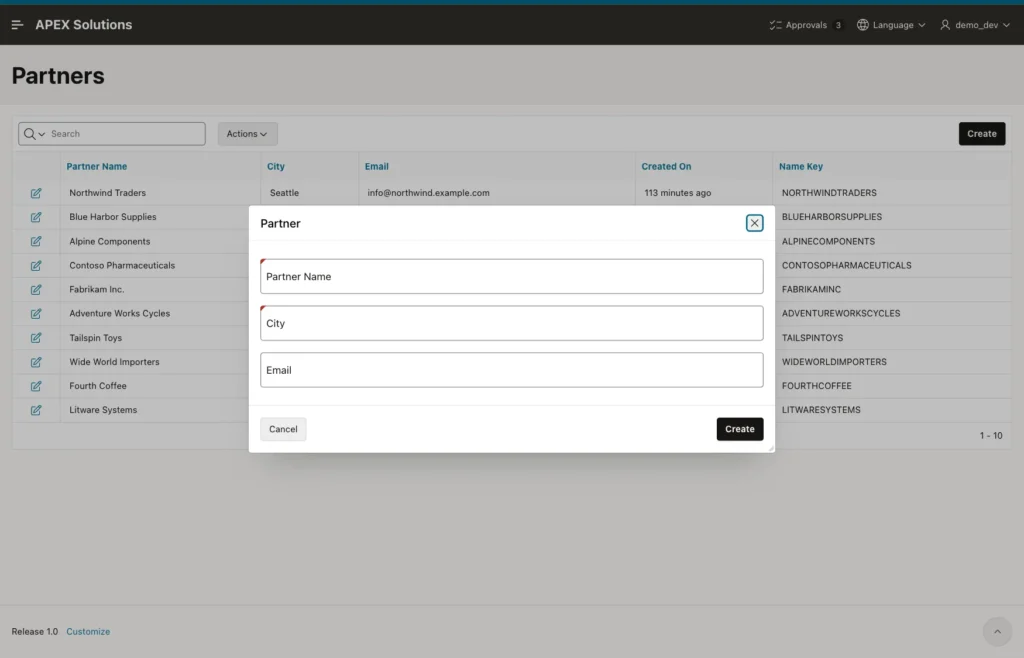The image size is (1024, 658).
Task: Click the City input field in dialog
Action: [511, 323]
